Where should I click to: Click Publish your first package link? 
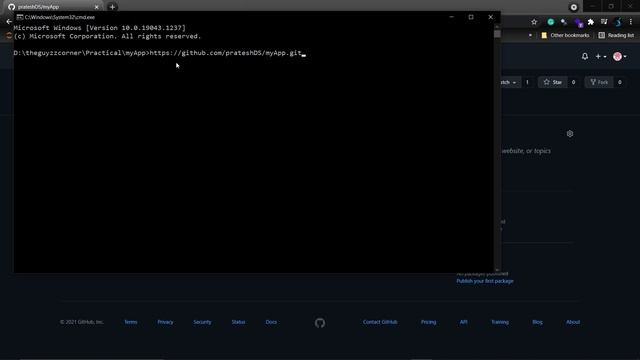click(485, 281)
